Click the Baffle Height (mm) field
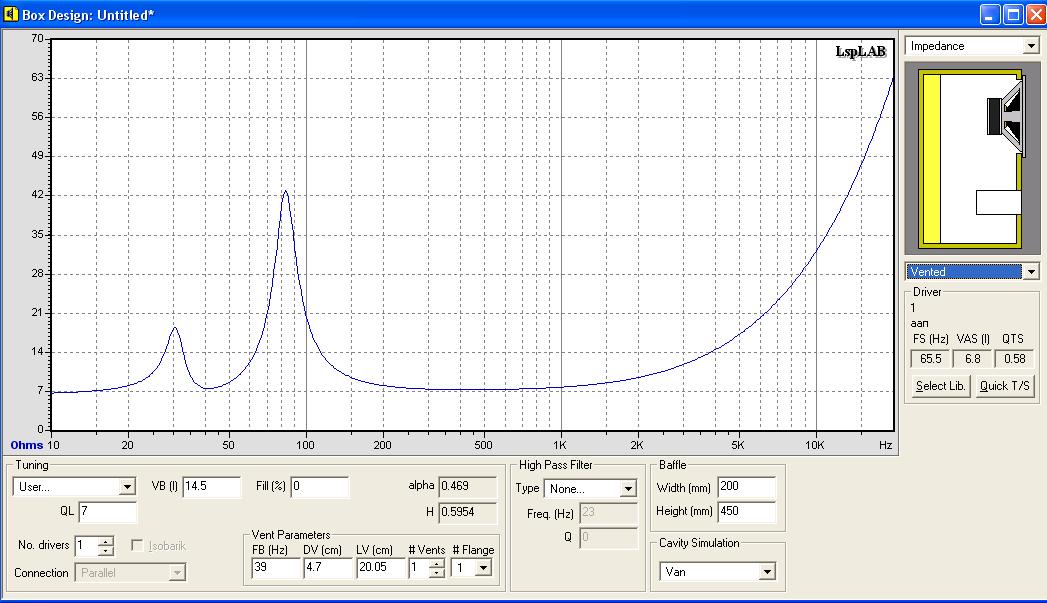1047x603 pixels. tap(747, 512)
